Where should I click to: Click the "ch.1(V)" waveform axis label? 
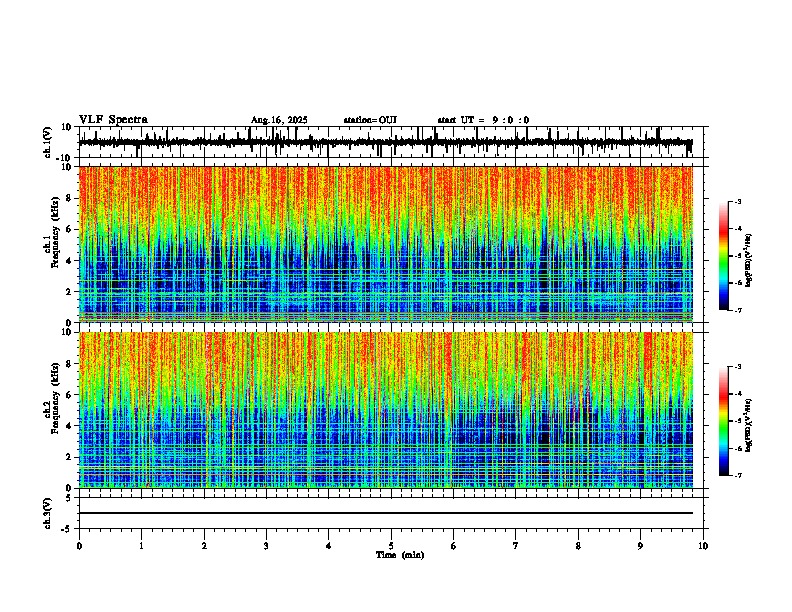pyautogui.click(x=48, y=142)
